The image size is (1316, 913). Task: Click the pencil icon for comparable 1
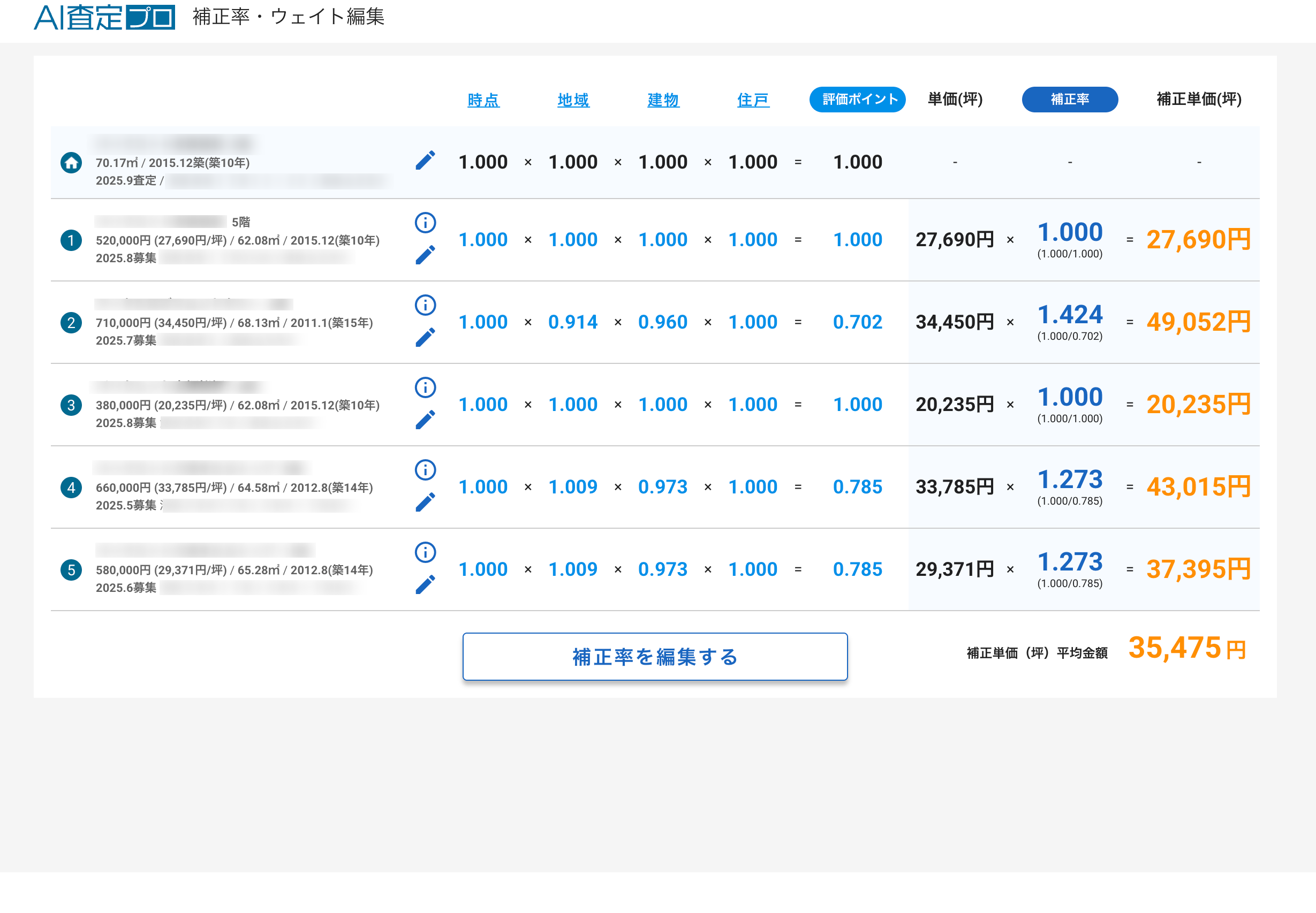[x=425, y=255]
